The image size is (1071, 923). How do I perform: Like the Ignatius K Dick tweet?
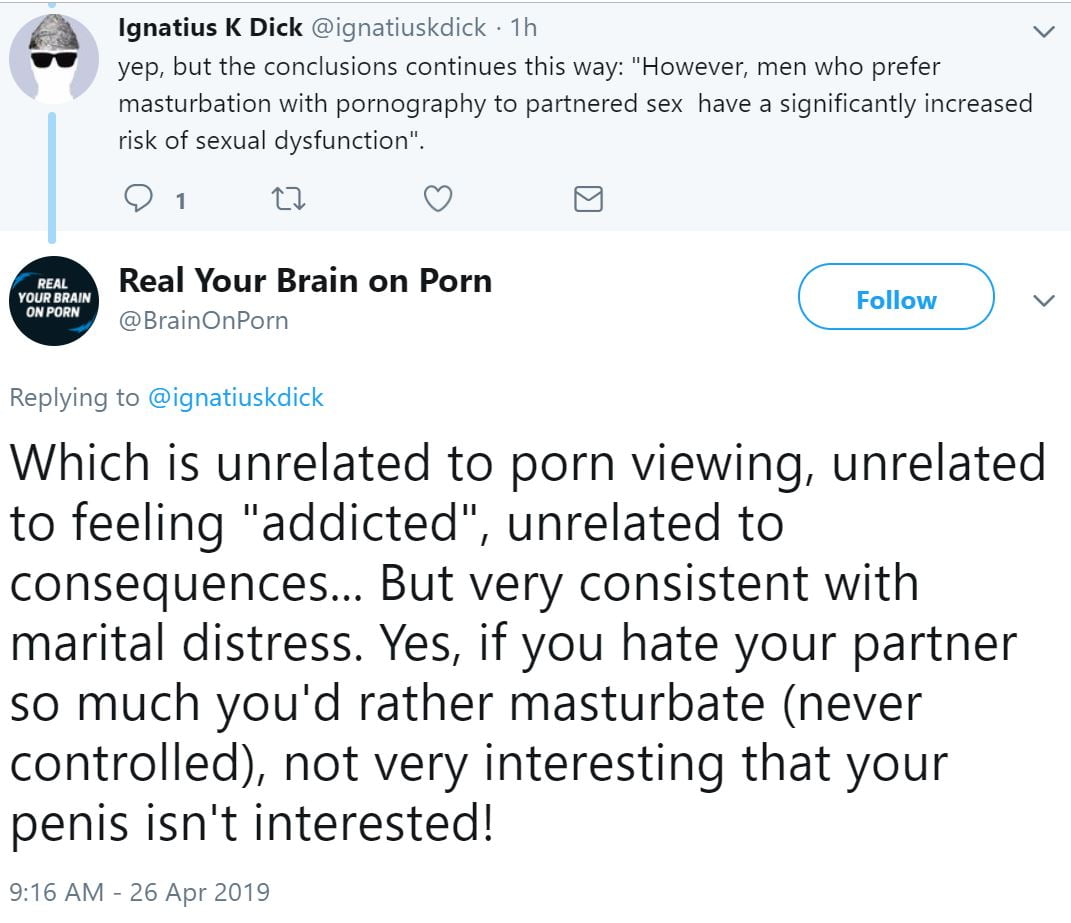click(438, 200)
